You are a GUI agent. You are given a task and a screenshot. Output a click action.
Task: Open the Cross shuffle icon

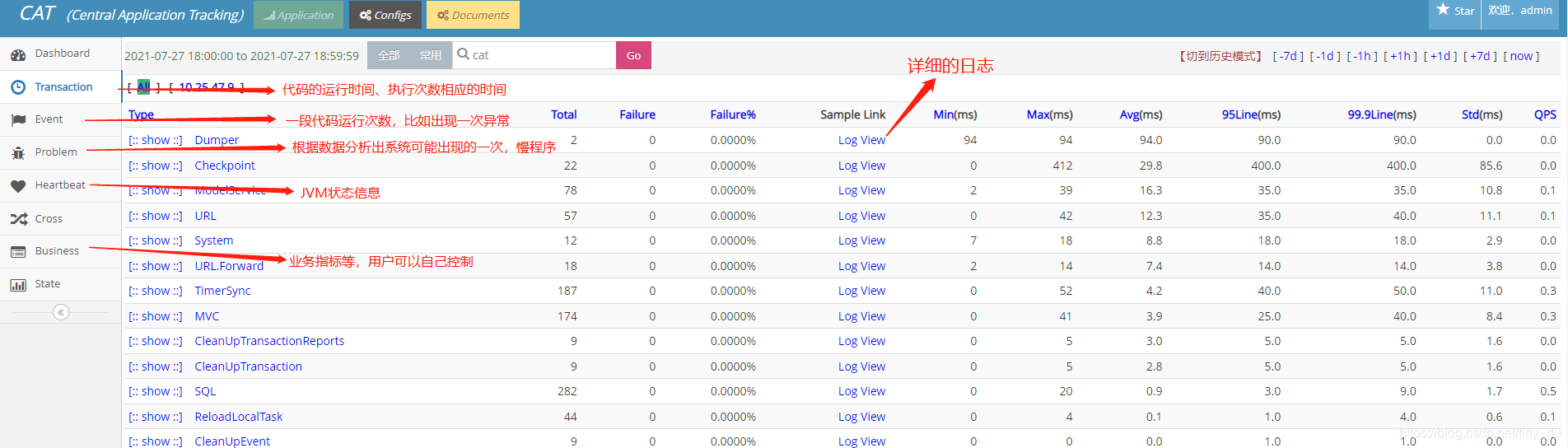click(x=18, y=219)
